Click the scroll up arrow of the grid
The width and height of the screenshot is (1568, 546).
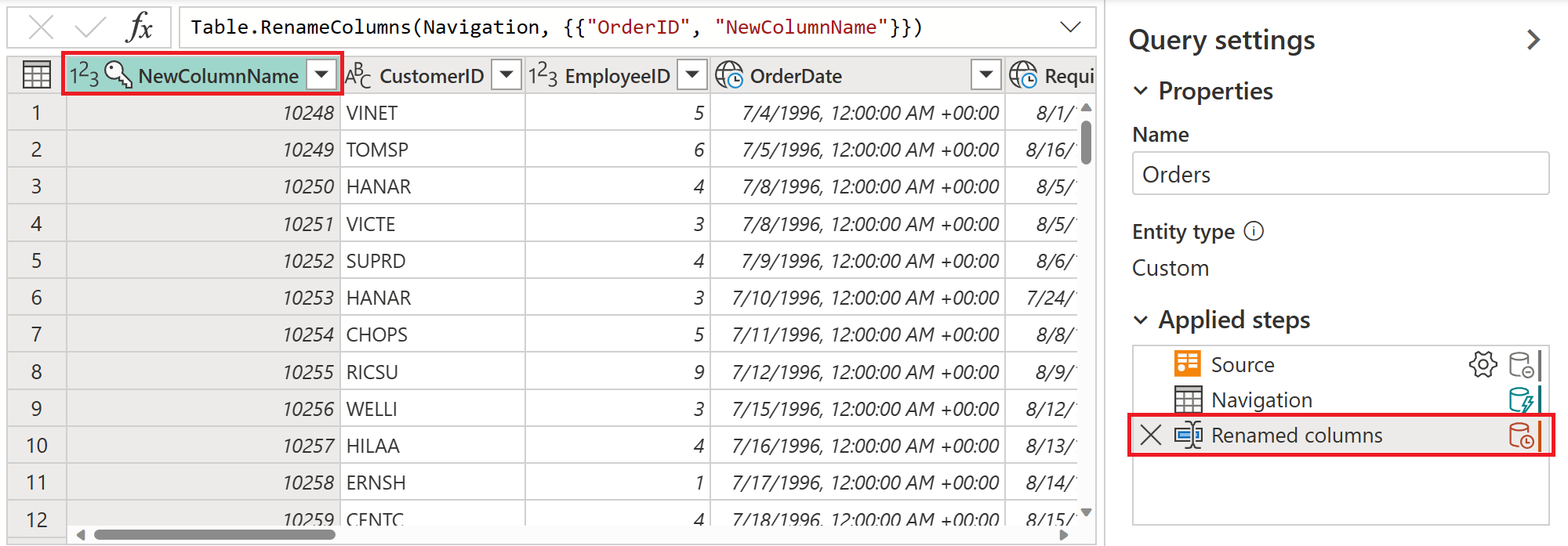(1086, 107)
